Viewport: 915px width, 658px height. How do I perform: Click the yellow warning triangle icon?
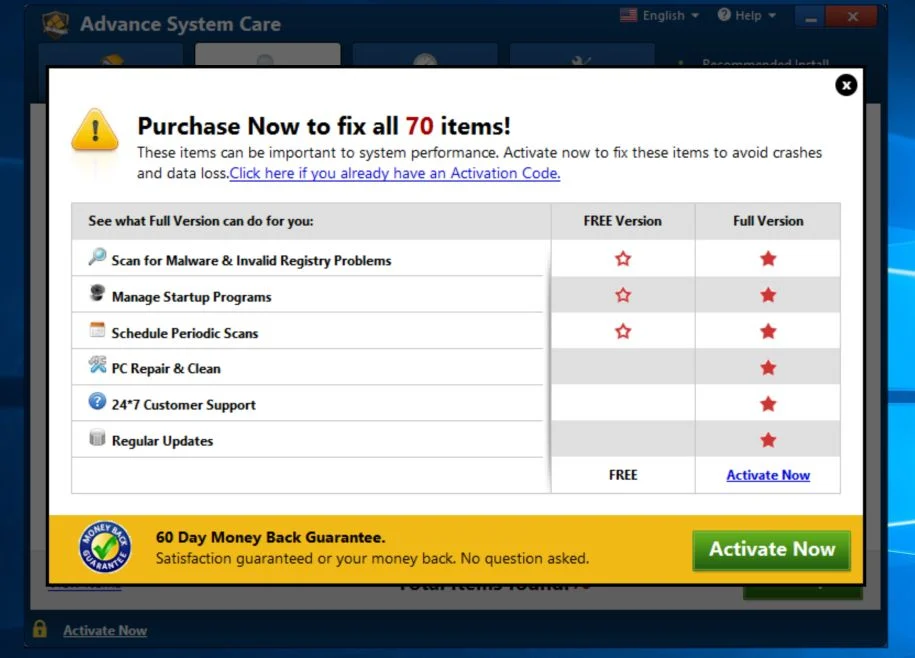click(x=95, y=130)
